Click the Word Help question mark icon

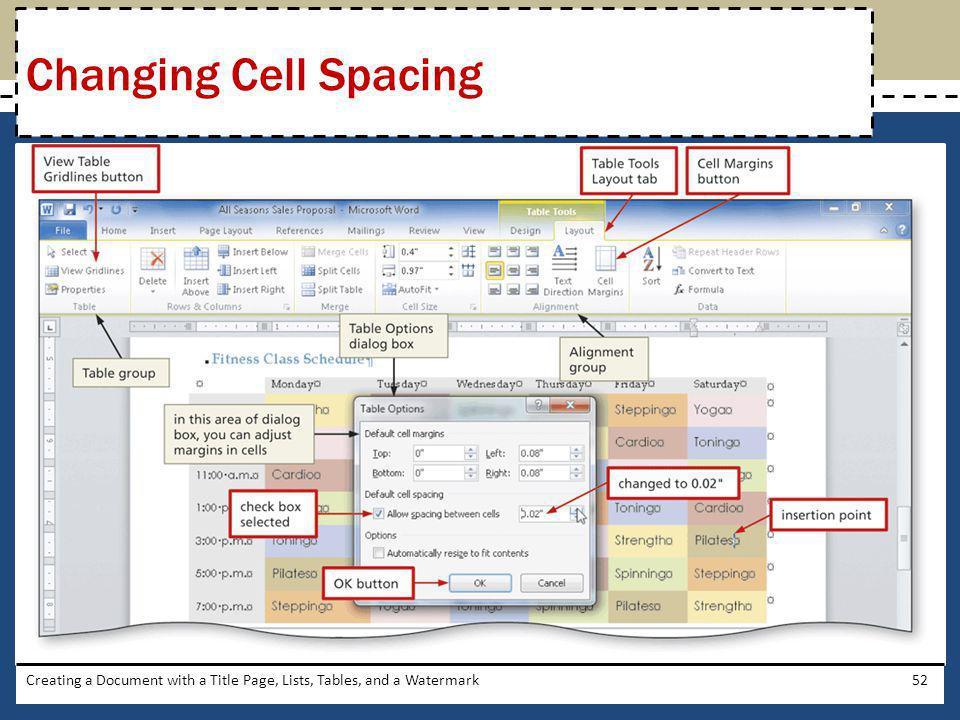(901, 230)
